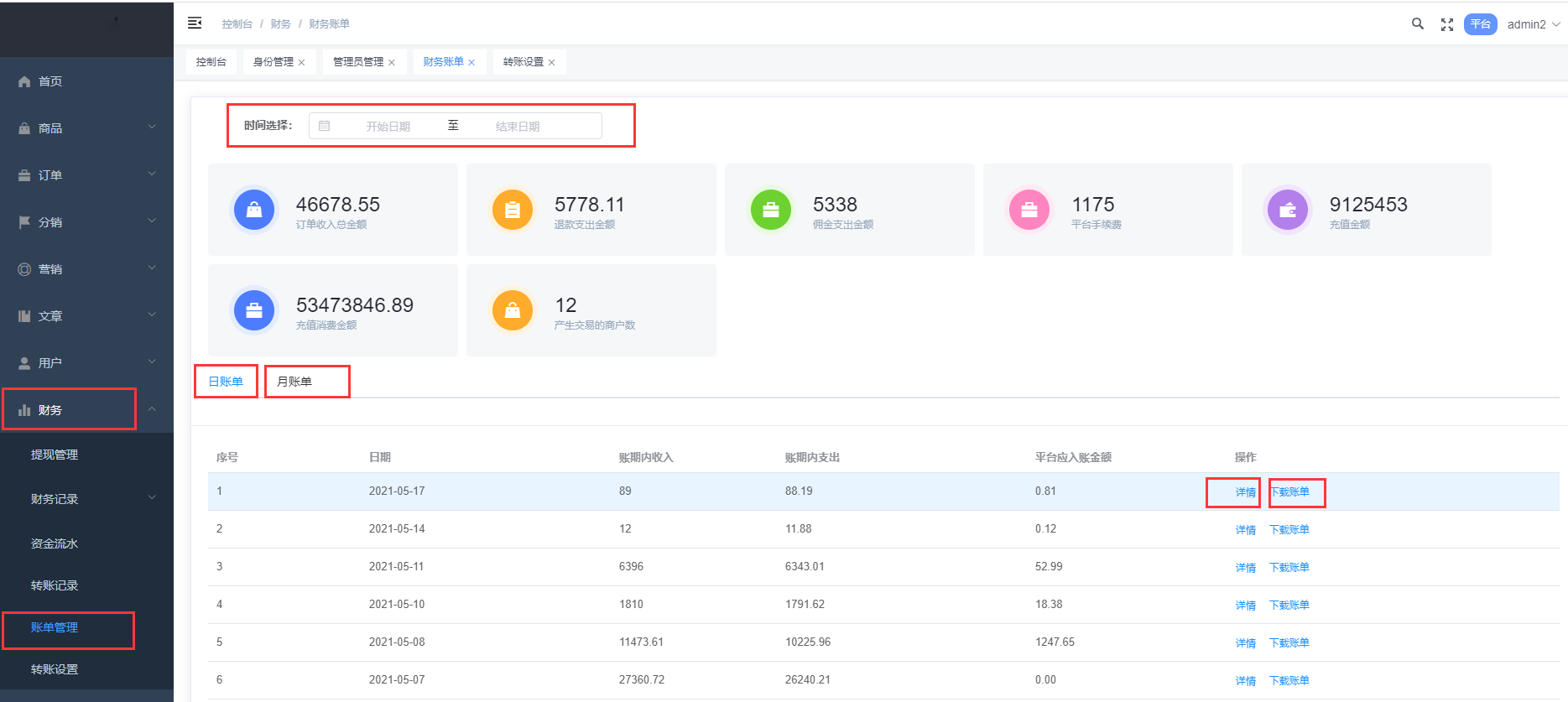Viewport: 1568px width, 702px height.
Task: Expand the 订单 sidebar menu
Action: (86, 175)
